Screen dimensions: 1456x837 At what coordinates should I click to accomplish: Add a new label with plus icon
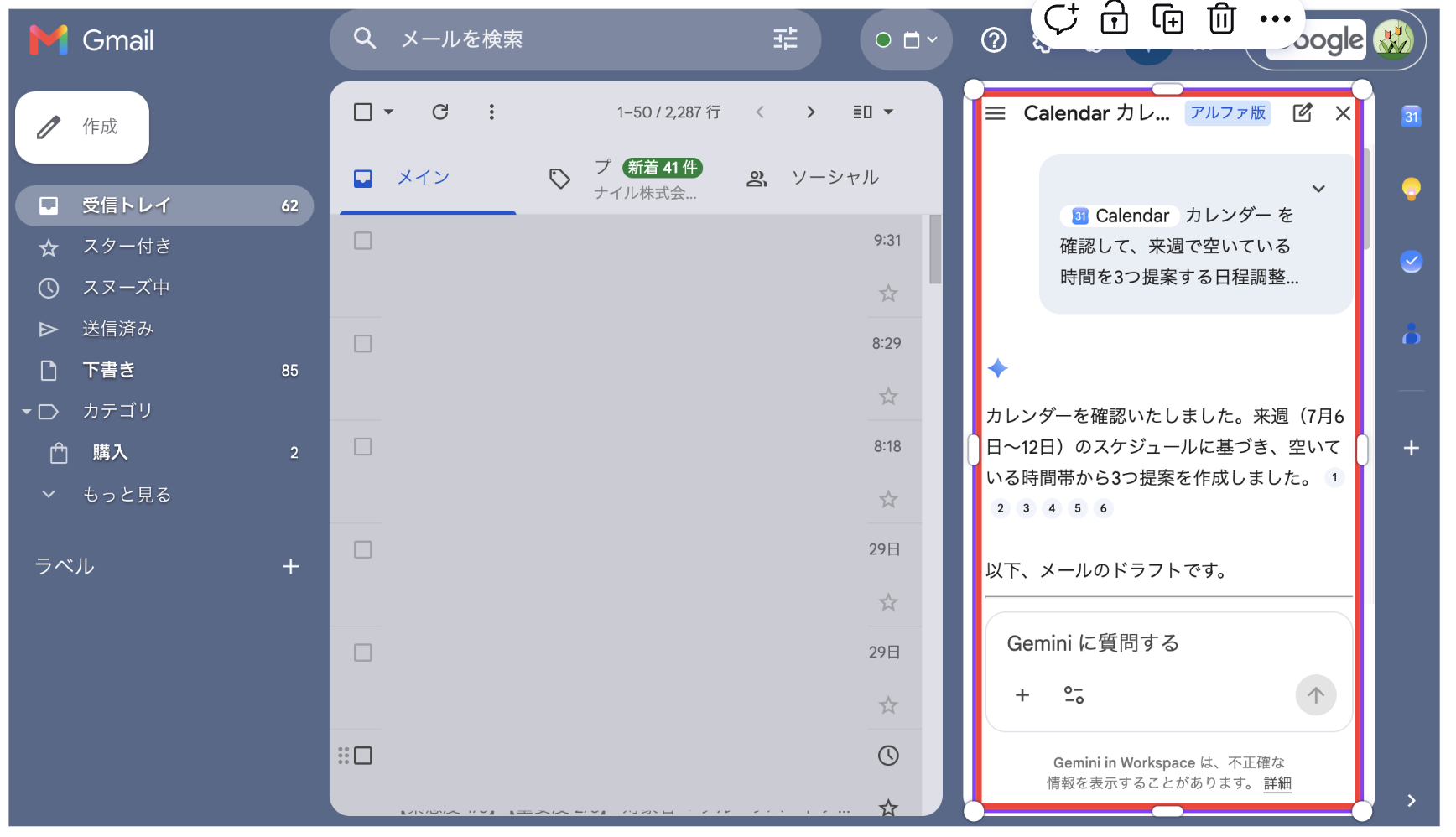[291, 567]
